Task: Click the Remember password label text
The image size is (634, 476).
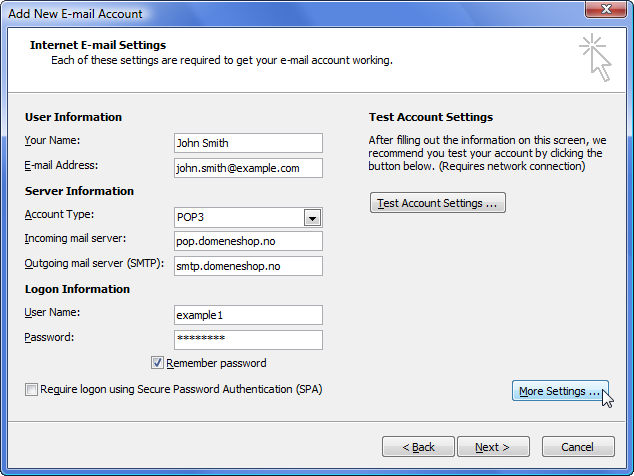Action: tap(216, 363)
